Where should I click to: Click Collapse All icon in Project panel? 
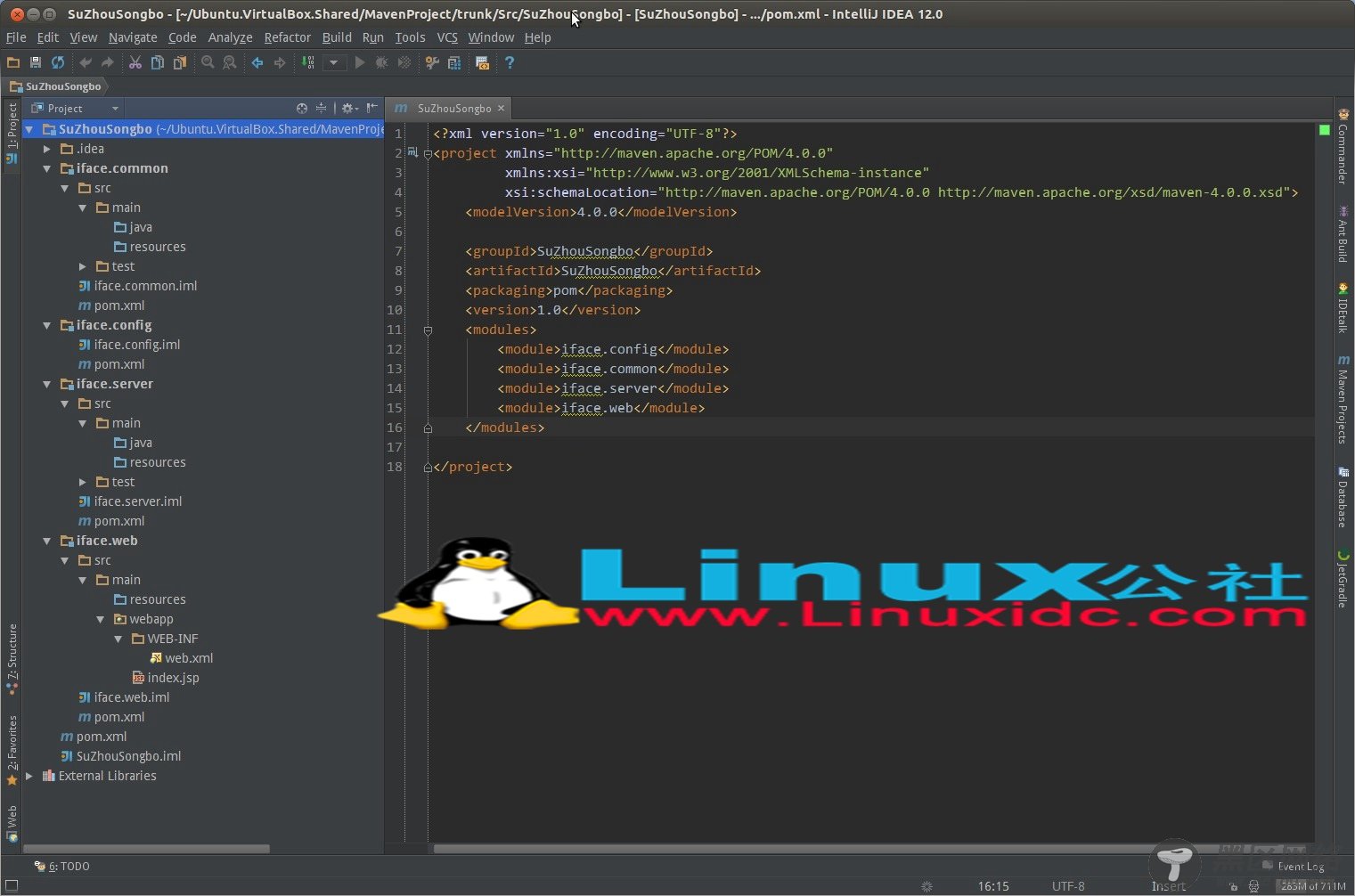(x=321, y=108)
